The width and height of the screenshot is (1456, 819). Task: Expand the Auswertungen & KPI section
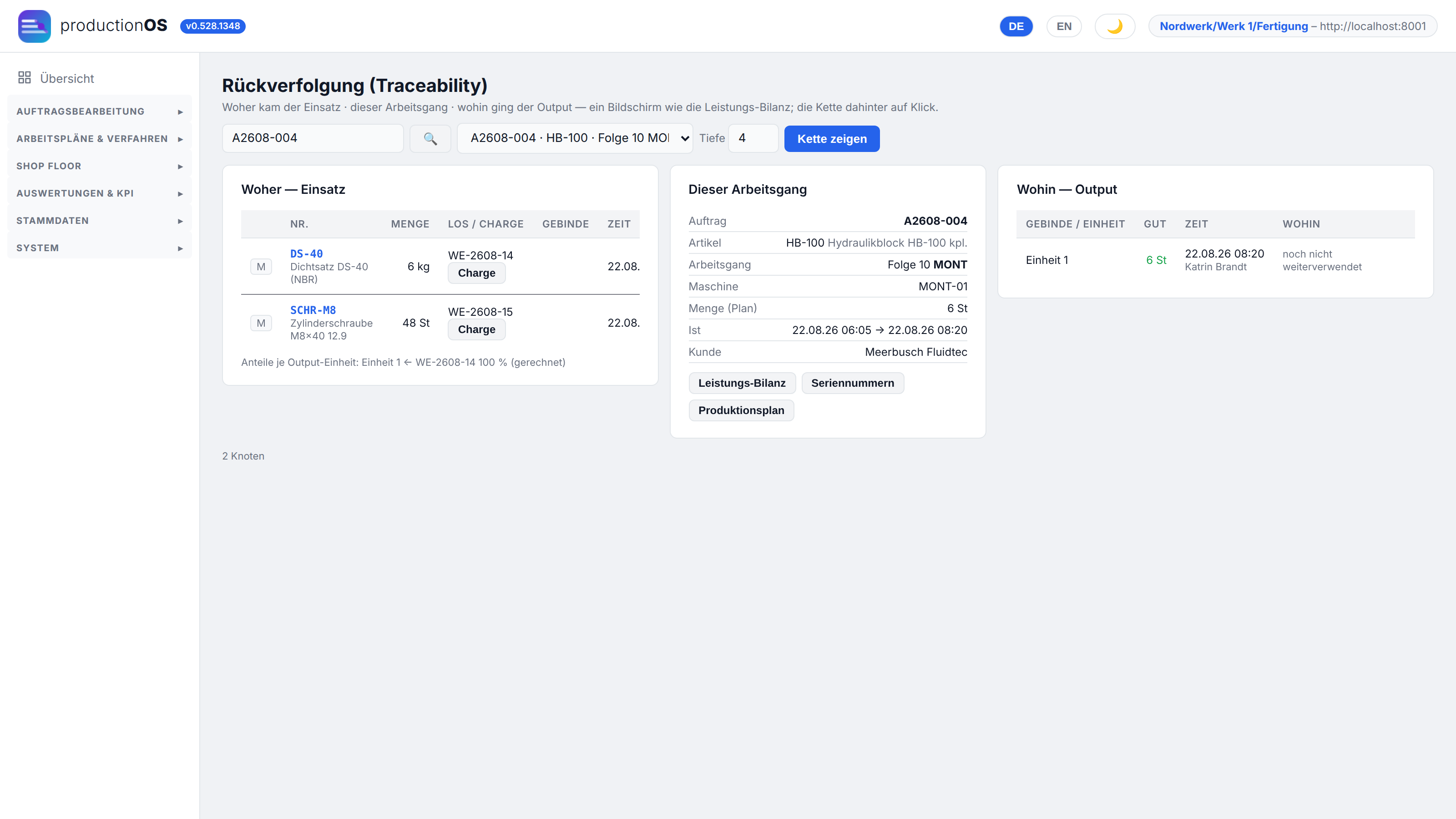[100, 193]
